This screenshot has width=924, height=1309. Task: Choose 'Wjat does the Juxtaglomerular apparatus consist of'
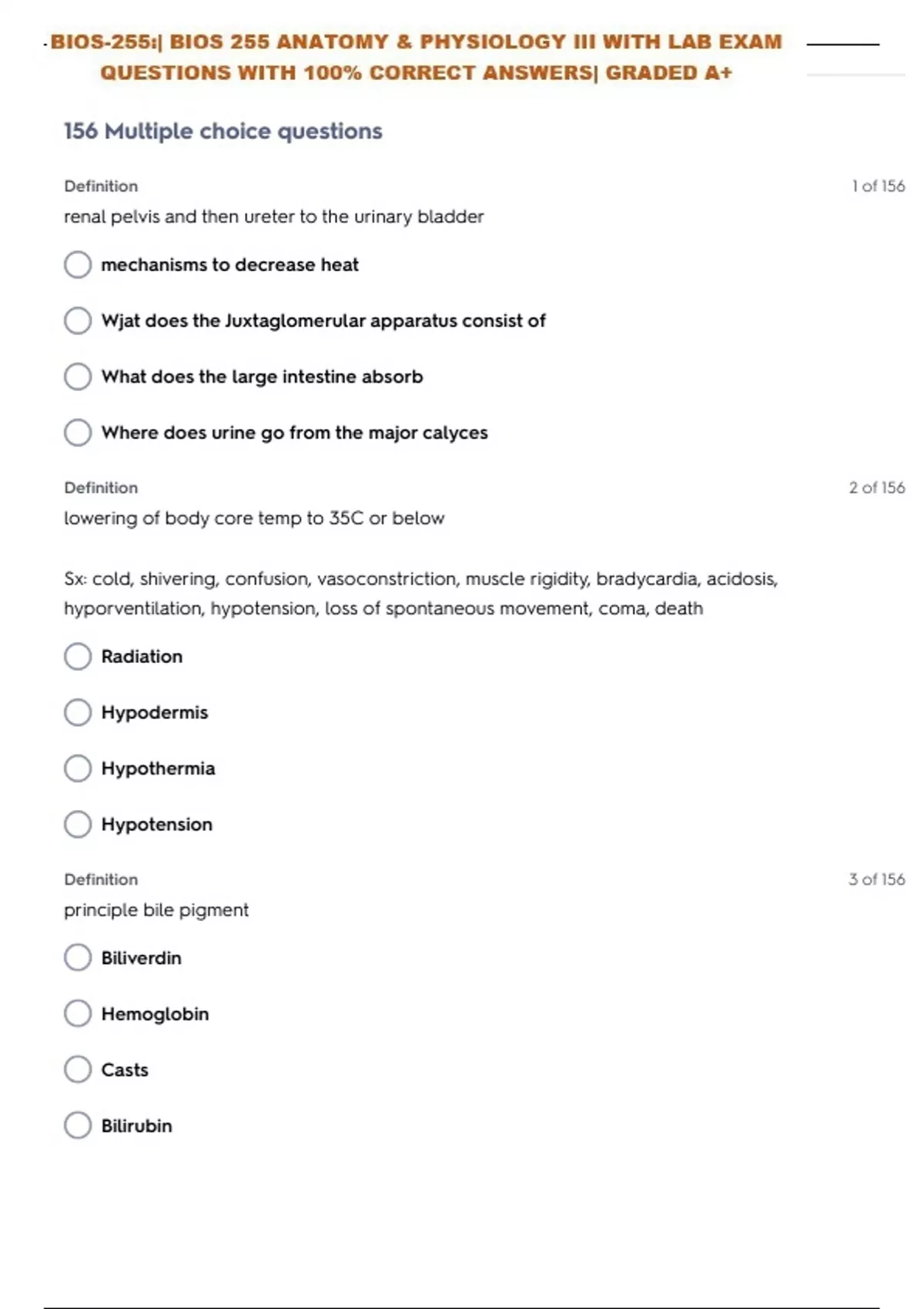(x=78, y=321)
